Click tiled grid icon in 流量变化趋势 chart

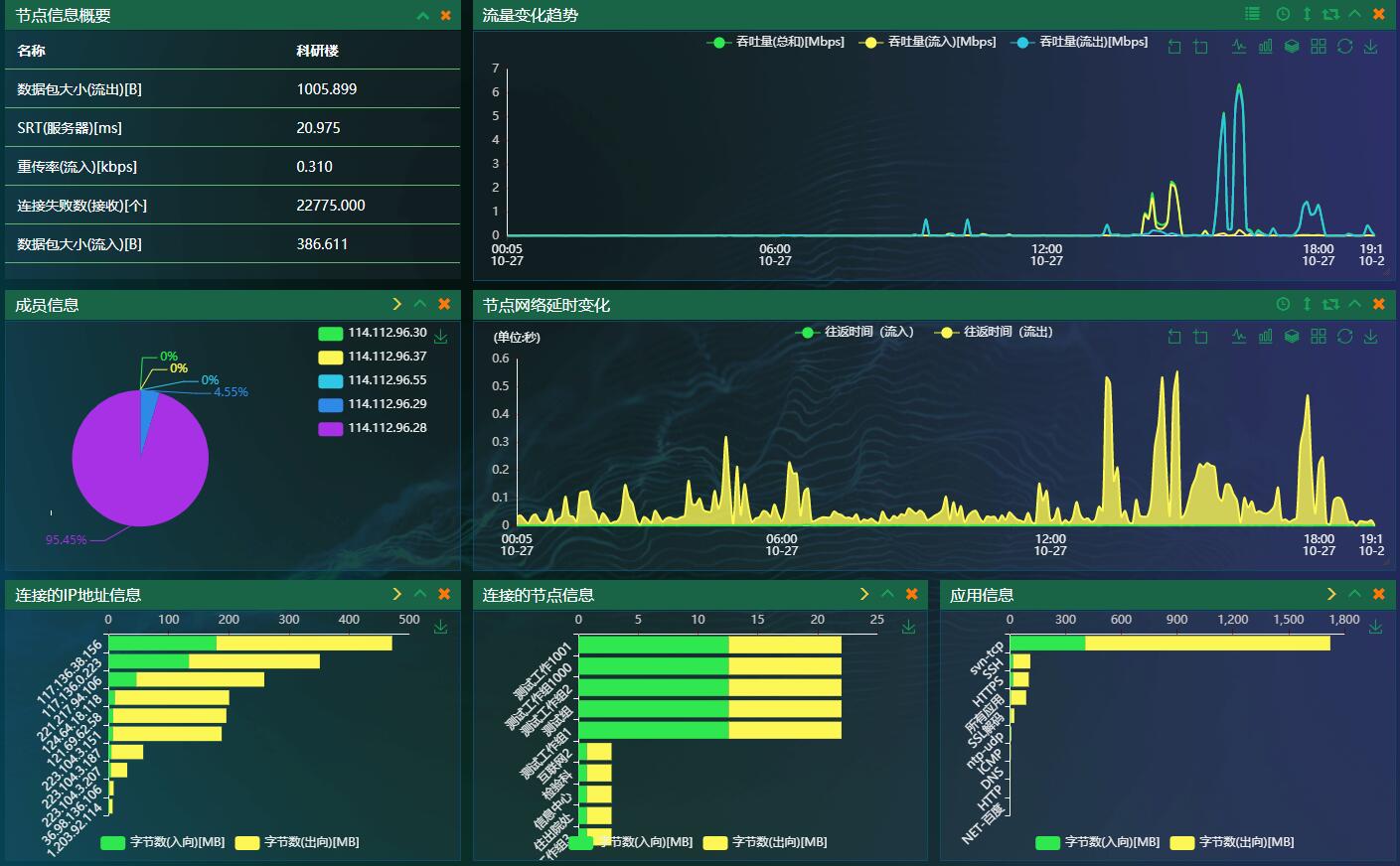pos(1319,46)
